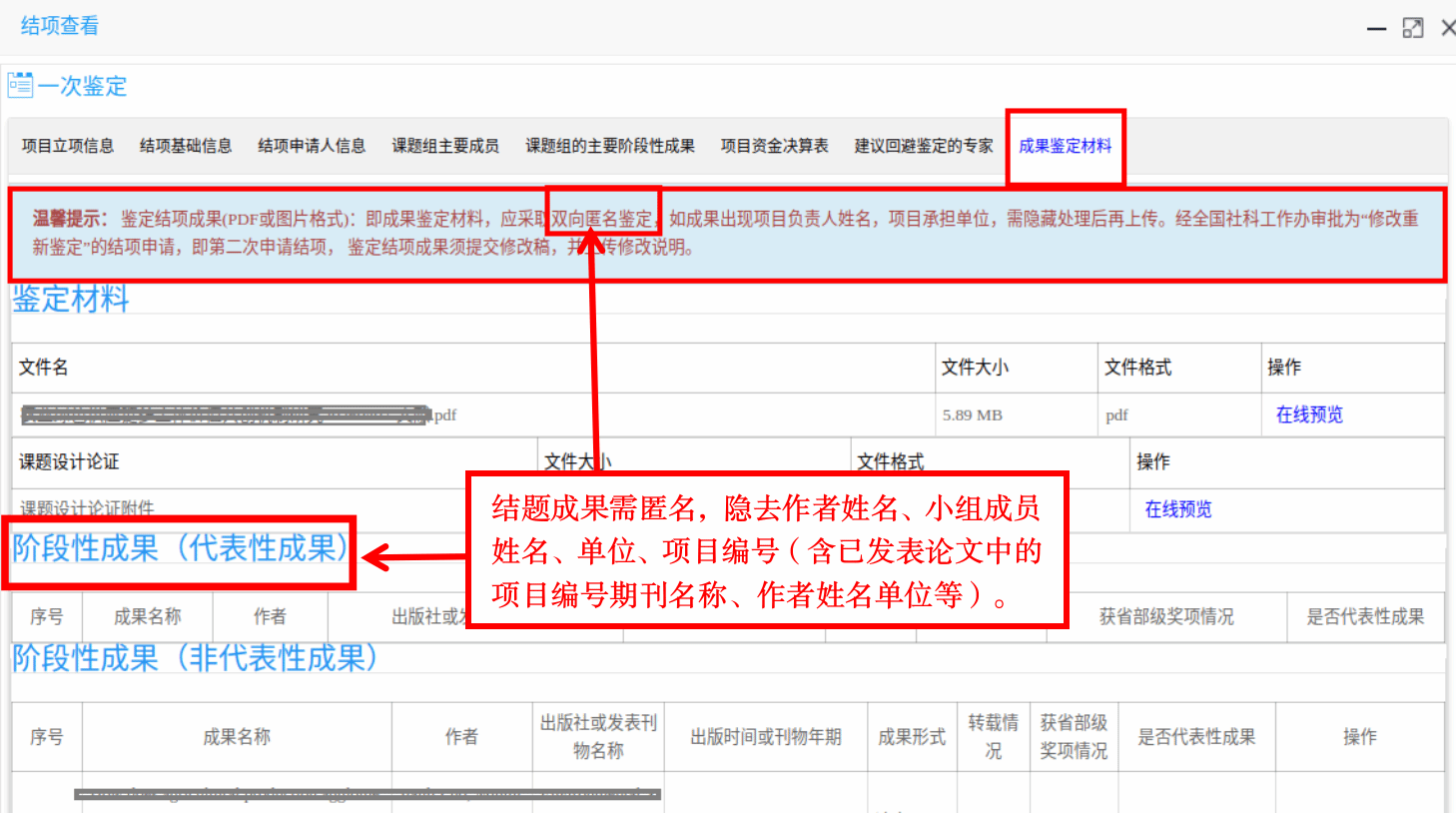The image size is (1456, 813).
Task: Open 课题组的主要阶段性成果 tab
Action: pos(610,146)
